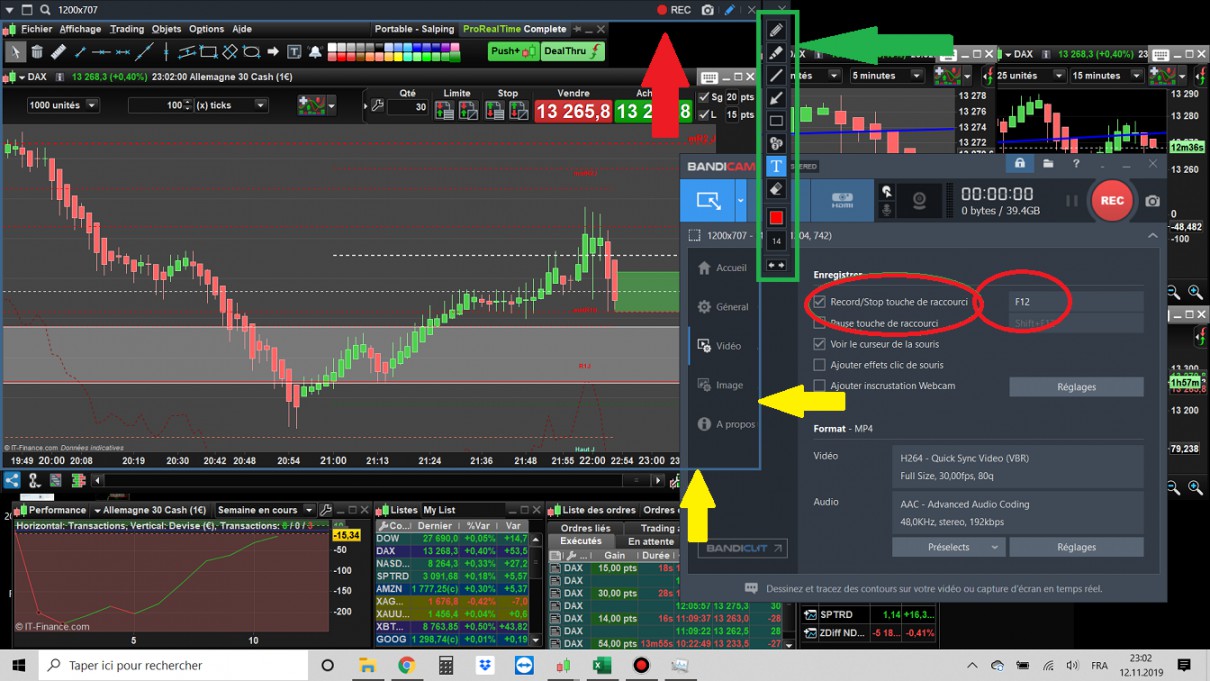Enable Ajouter effets clic de souris
Viewport: 1210px width, 681px height.
tap(820, 365)
